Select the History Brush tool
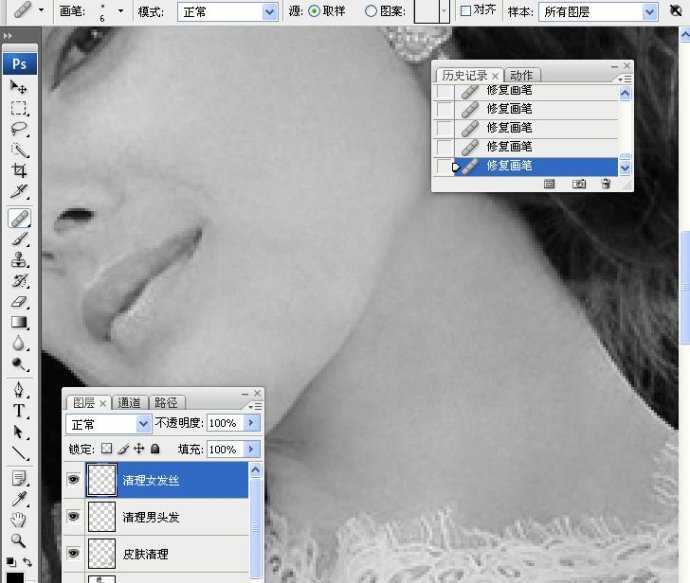The width and height of the screenshot is (690, 583). [x=18, y=281]
